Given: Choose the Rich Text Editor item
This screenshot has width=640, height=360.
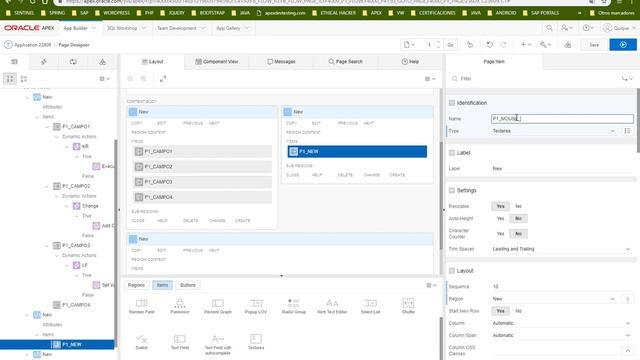Looking at the screenshot, I should [x=332, y=306].
